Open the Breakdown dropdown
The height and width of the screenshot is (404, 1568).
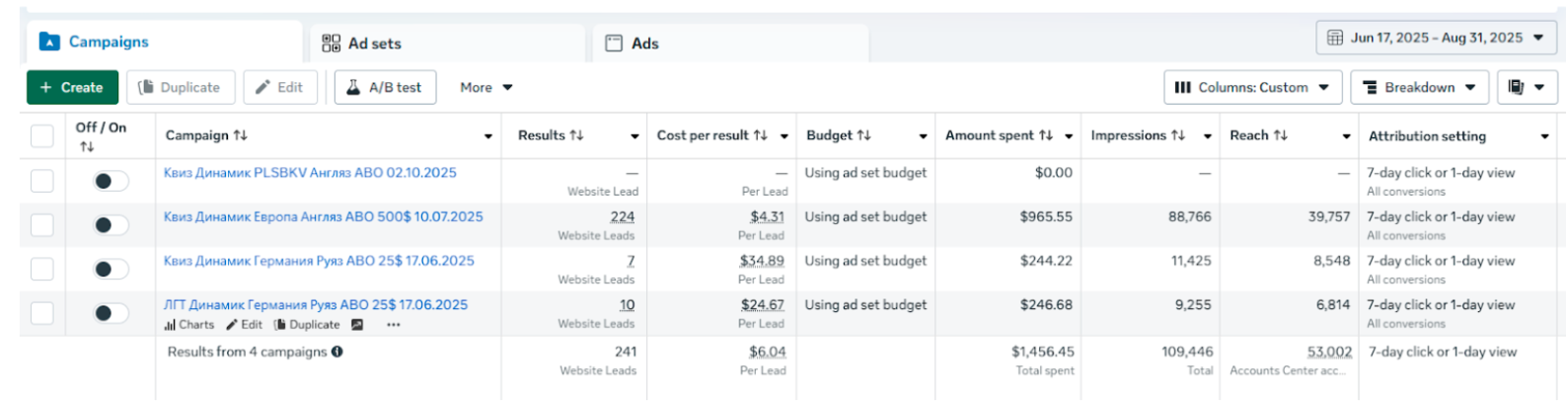click(1419, 87)
